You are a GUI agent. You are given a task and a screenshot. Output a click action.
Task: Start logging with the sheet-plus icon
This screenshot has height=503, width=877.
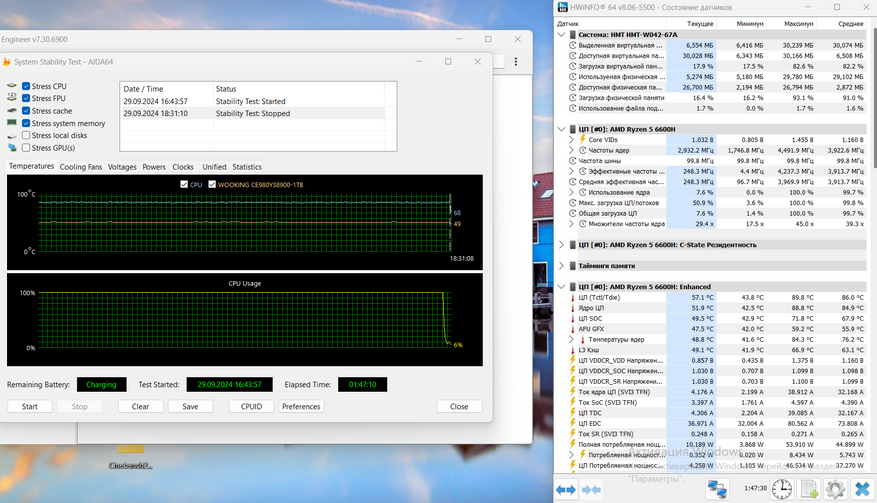pyautogui.click(x=809, y=489)
